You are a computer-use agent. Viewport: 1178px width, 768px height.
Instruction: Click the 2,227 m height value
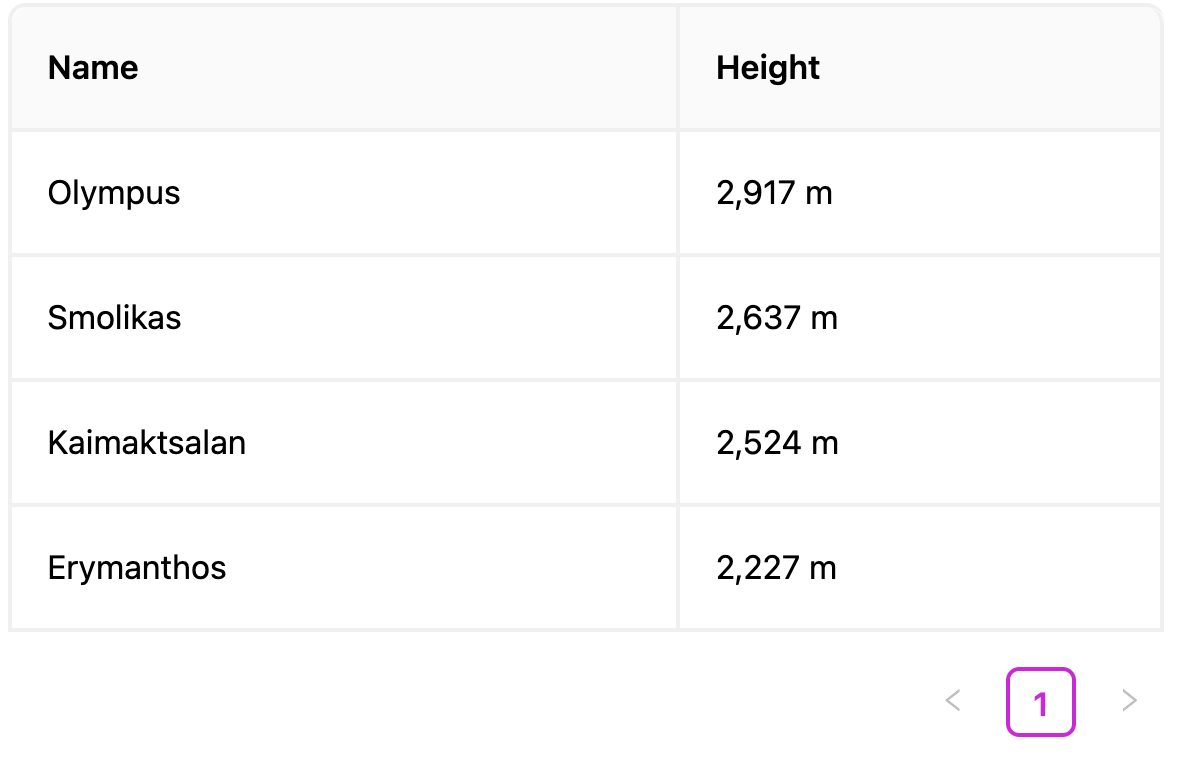(776, 568)
